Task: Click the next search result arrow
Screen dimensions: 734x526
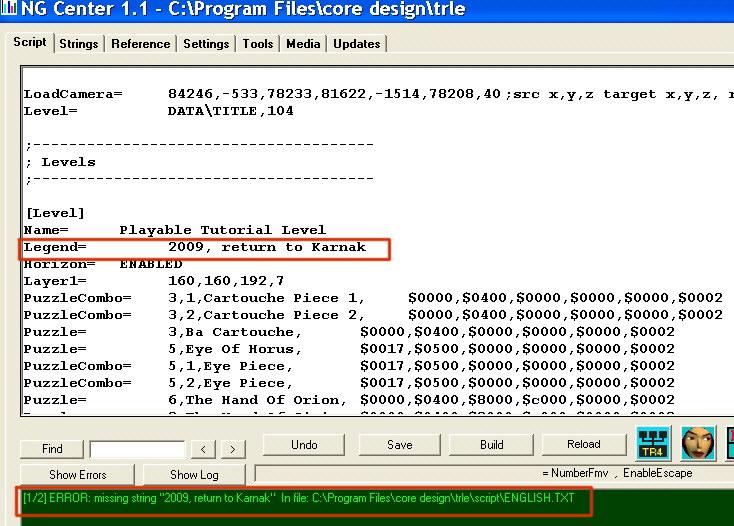Action: [x=233, y=450]
